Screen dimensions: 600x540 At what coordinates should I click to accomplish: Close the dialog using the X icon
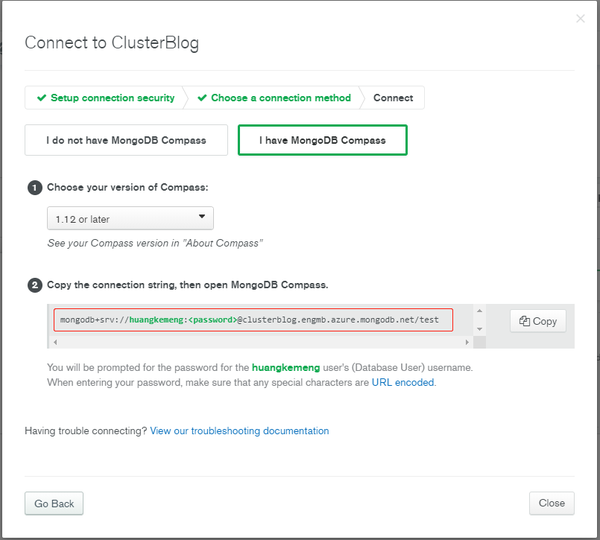[x=581, y=19]
